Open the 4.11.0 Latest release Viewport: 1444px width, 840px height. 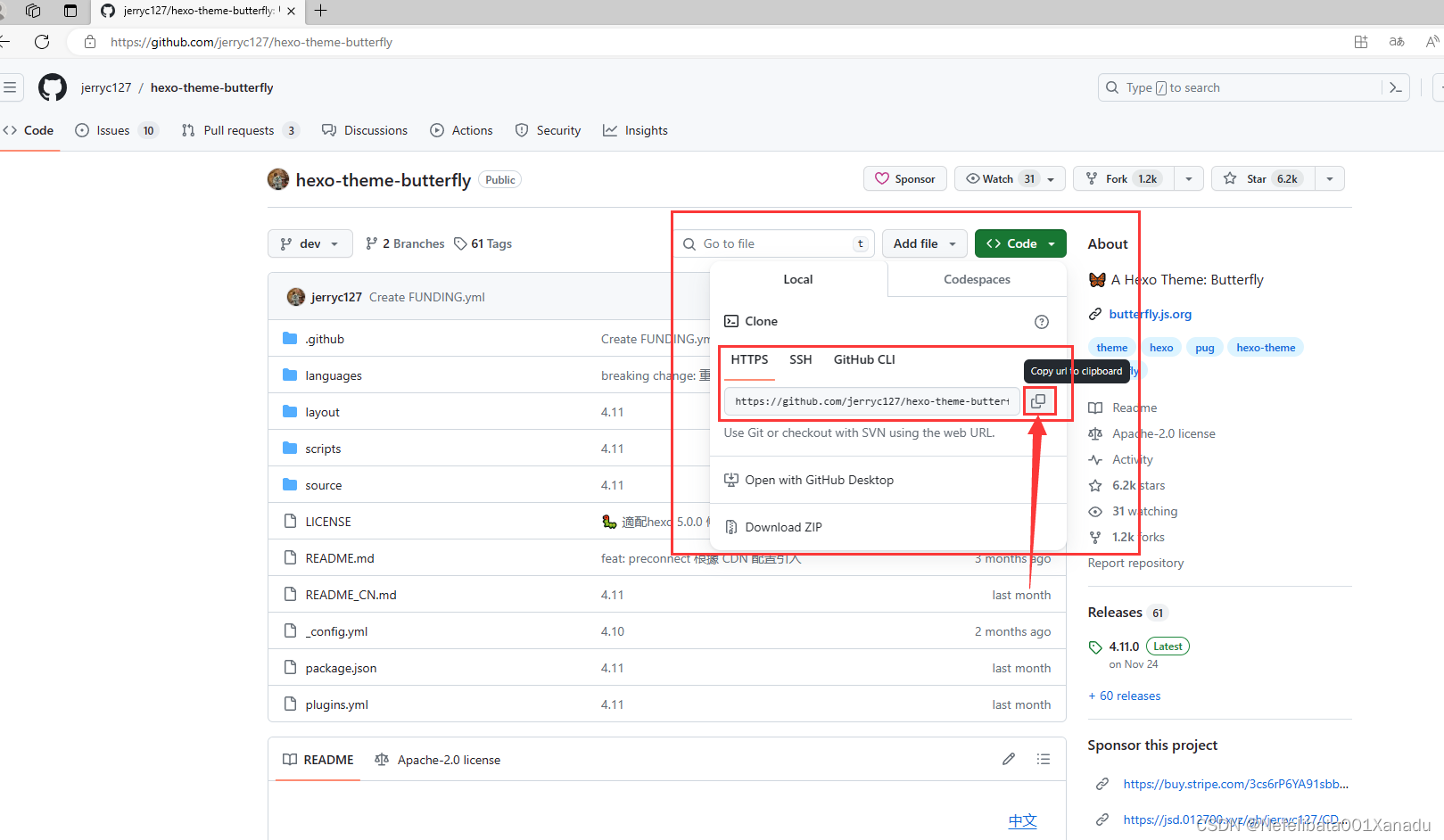(1139, 646)
